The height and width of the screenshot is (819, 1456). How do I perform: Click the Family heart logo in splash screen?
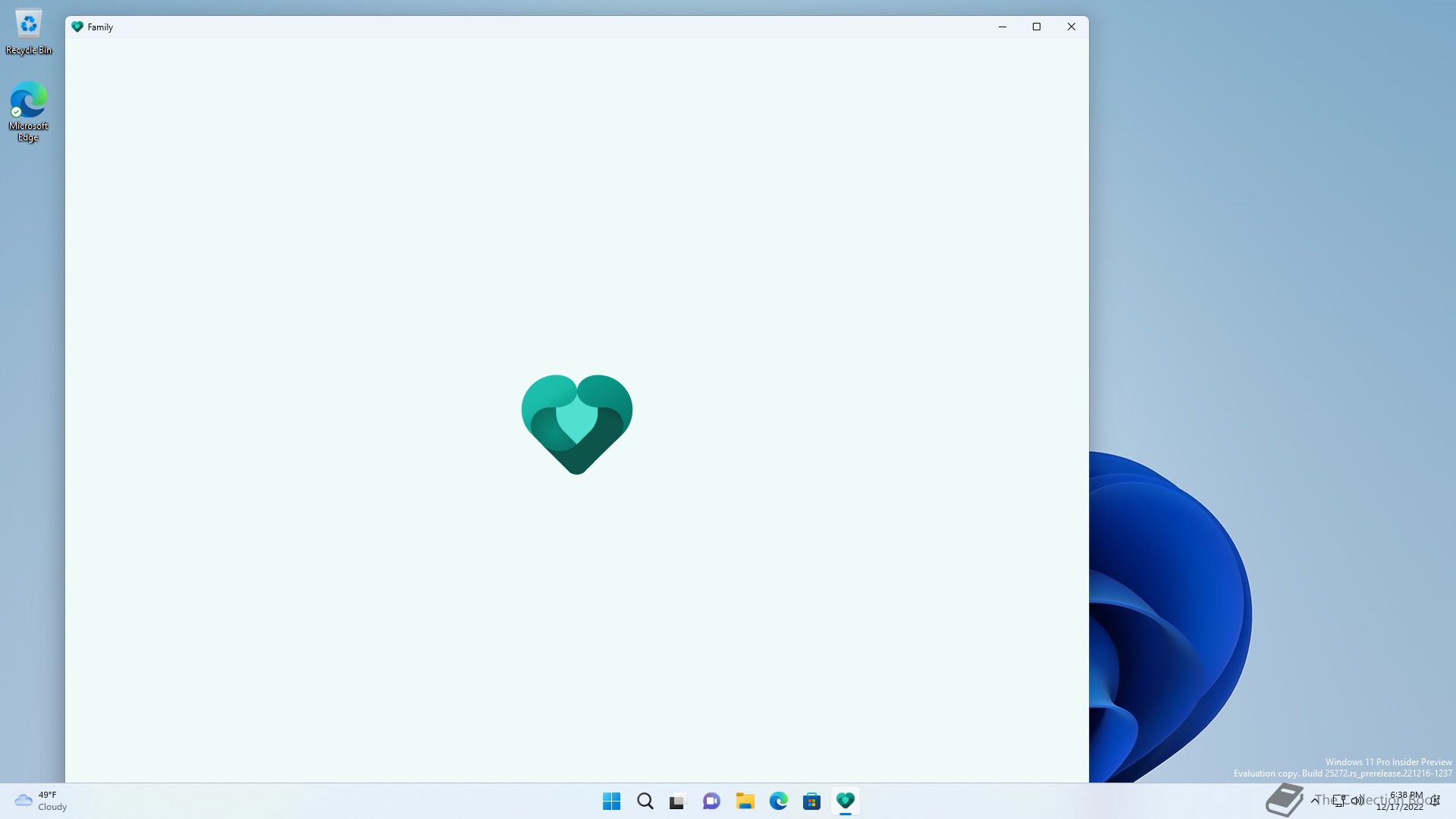(x=576, y=424)
